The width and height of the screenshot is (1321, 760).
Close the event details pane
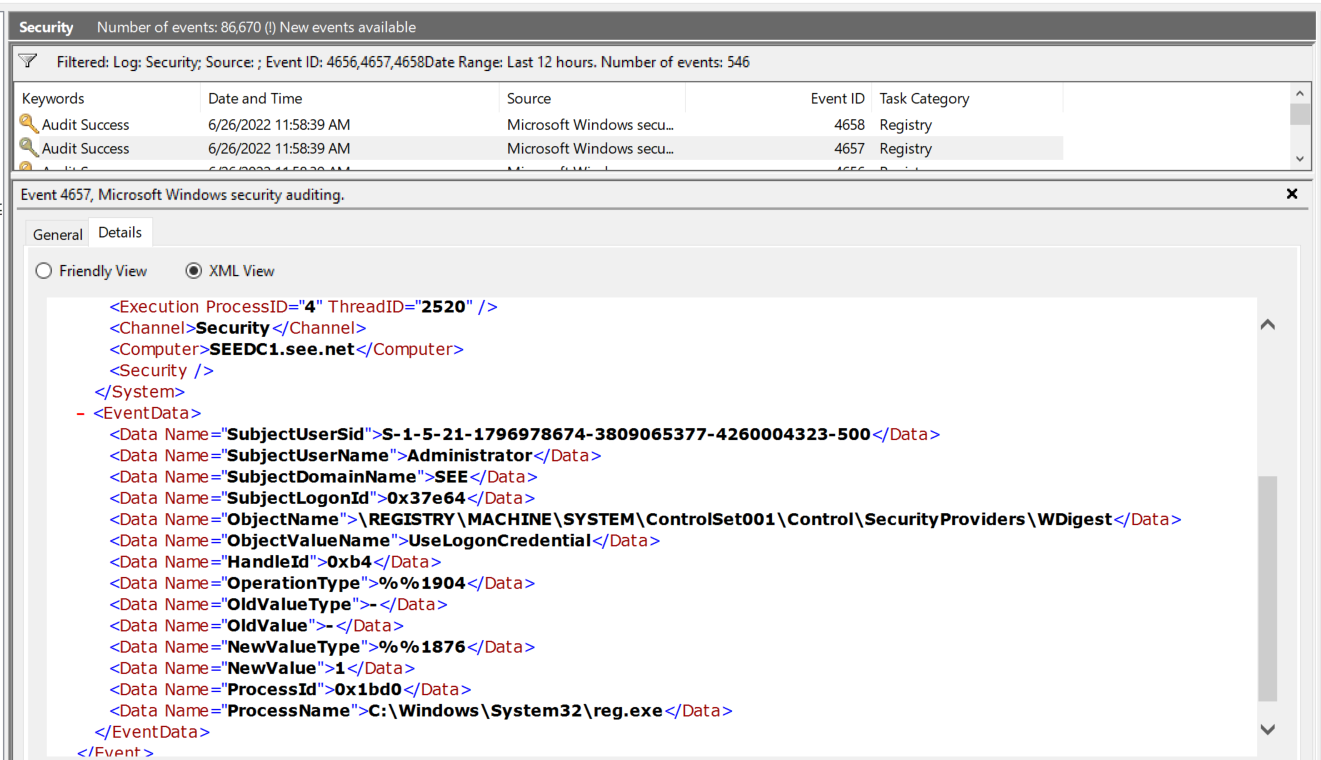1292,194
